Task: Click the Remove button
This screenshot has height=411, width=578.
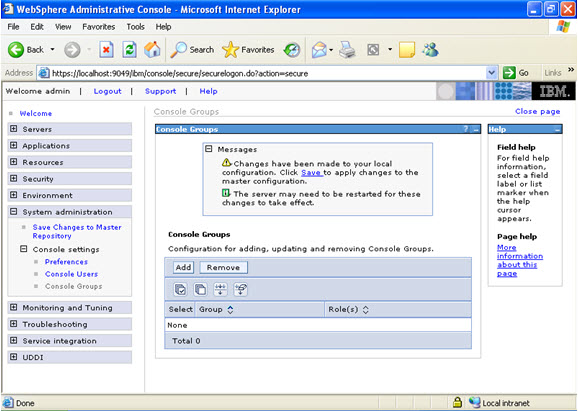Action: point(223,267)
